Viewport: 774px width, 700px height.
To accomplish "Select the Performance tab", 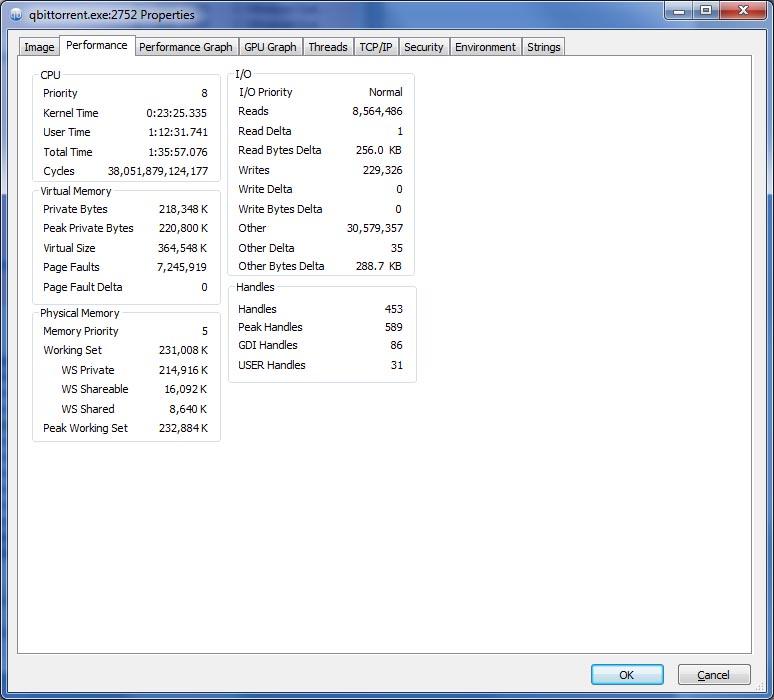I will click(x=97, y=45).
